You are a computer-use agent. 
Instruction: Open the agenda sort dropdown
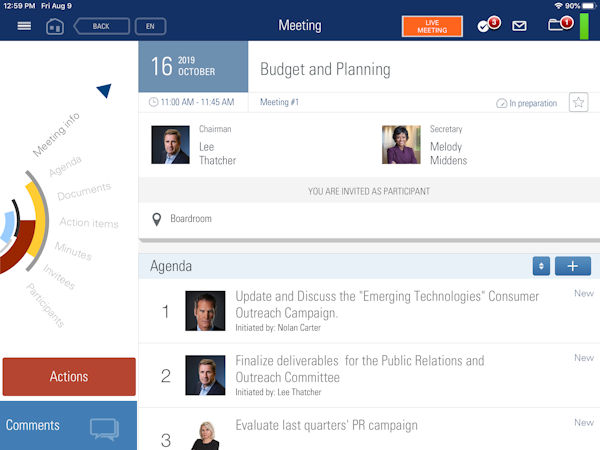pos(541,266)
